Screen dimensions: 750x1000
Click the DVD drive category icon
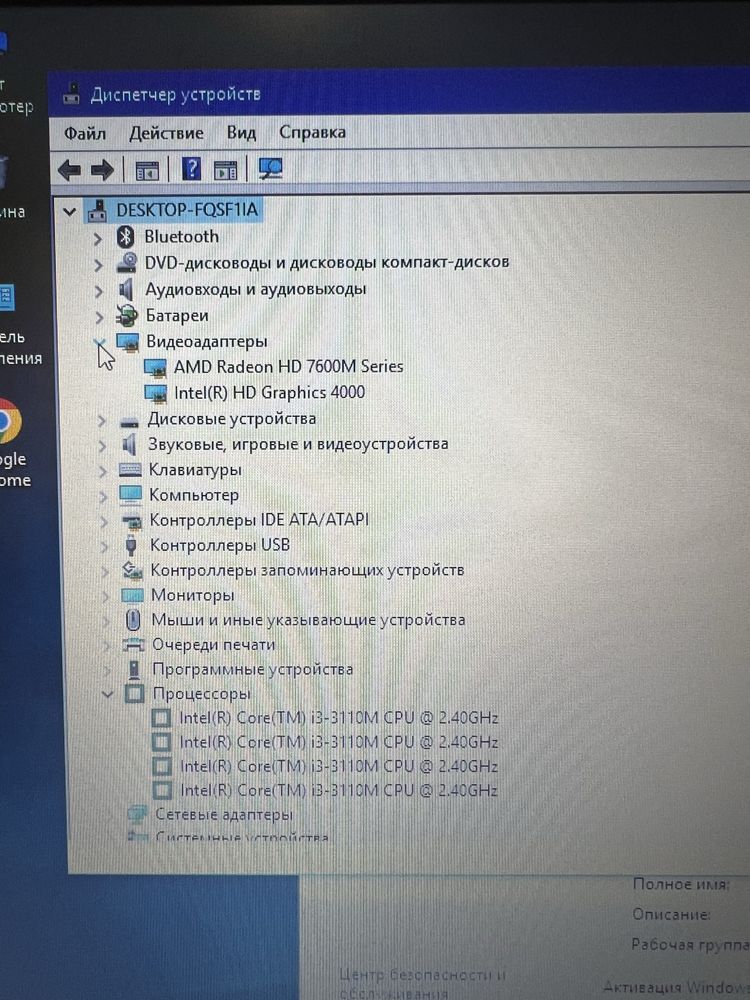pos(127,263)
